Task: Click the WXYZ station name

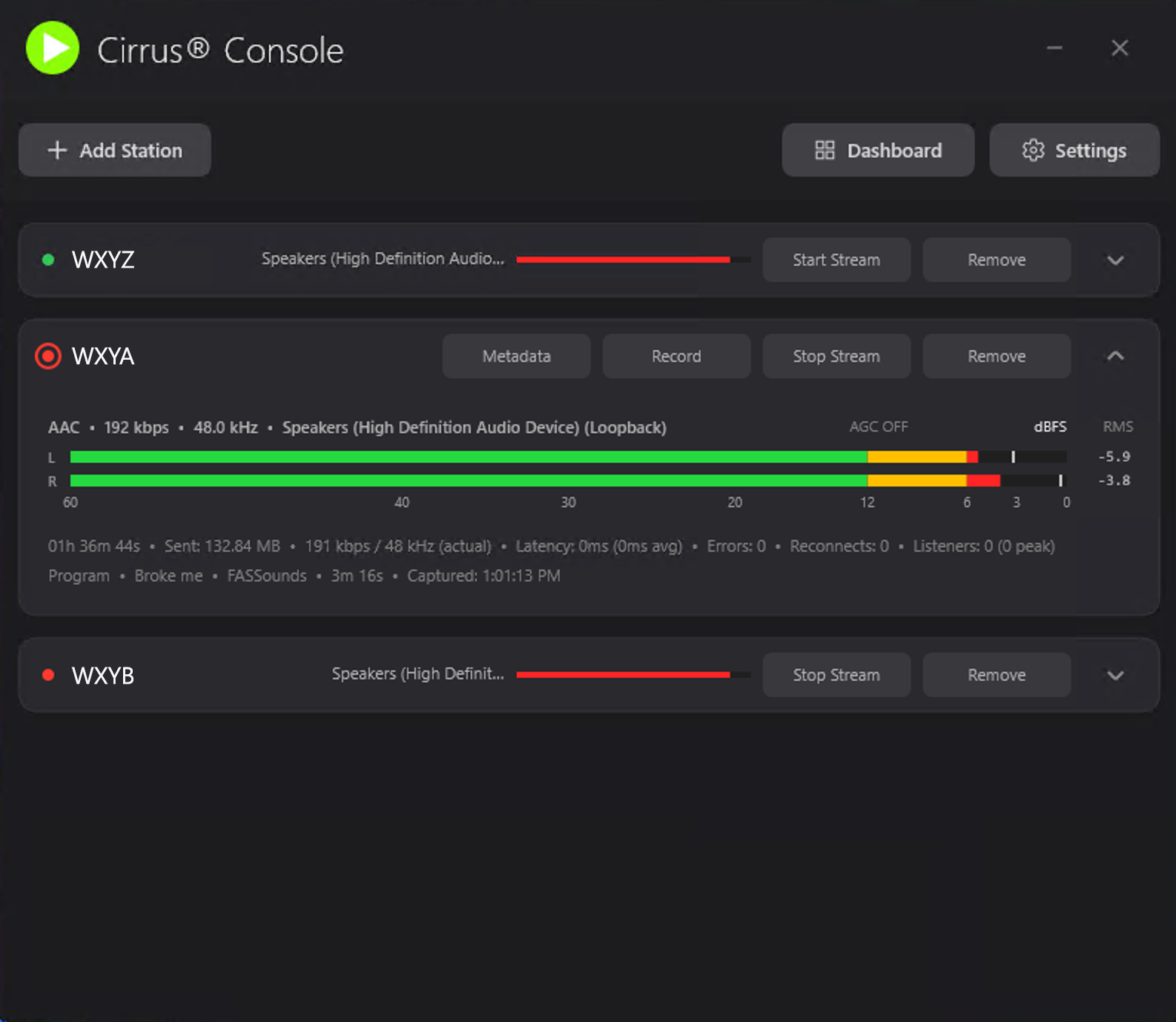Action: 103,260
